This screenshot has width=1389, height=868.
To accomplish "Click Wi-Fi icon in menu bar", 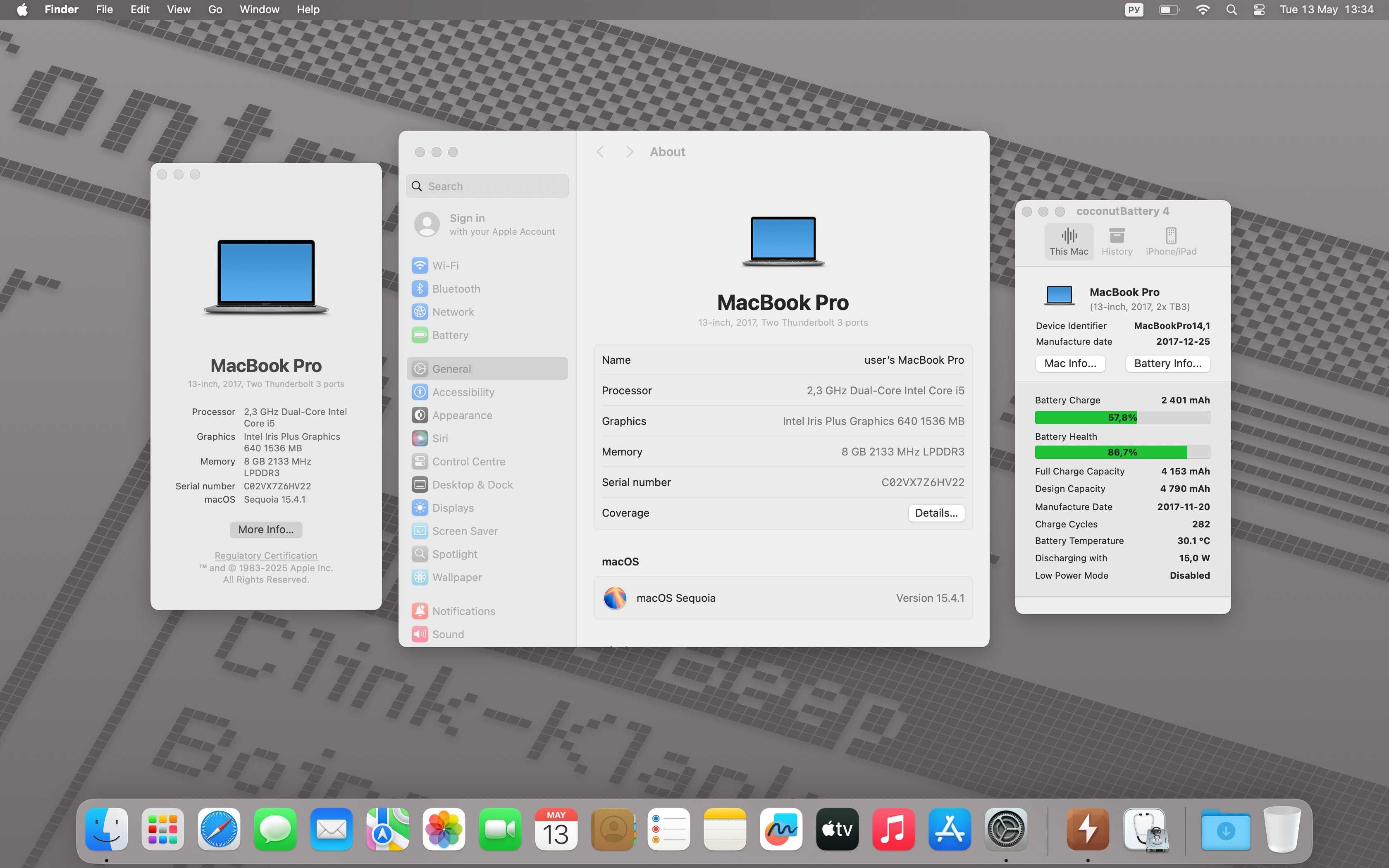I will click(x=1203, y=10).
